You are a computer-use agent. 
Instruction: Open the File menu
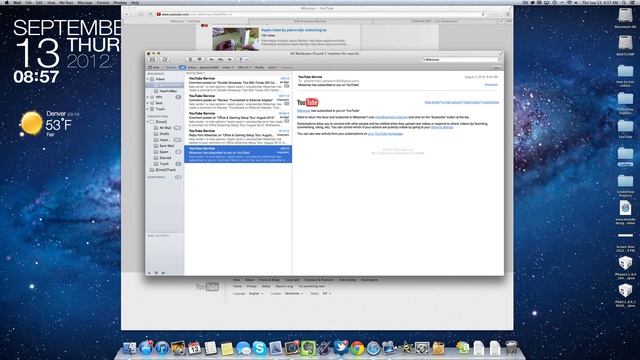pos(29,2)
